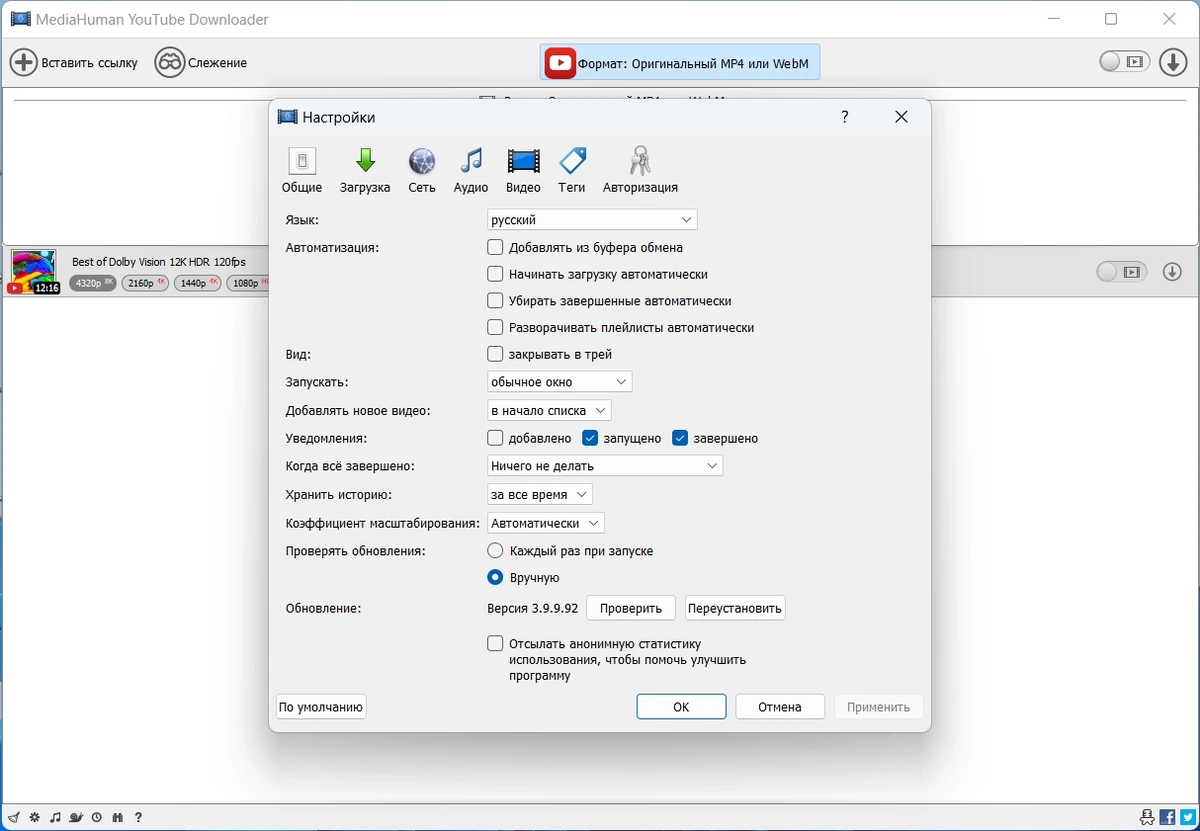The height and width of the screenshot is (831, 1200).
Task: Click the broom cleanup icon in status bar
Action: tap(14, 817)
